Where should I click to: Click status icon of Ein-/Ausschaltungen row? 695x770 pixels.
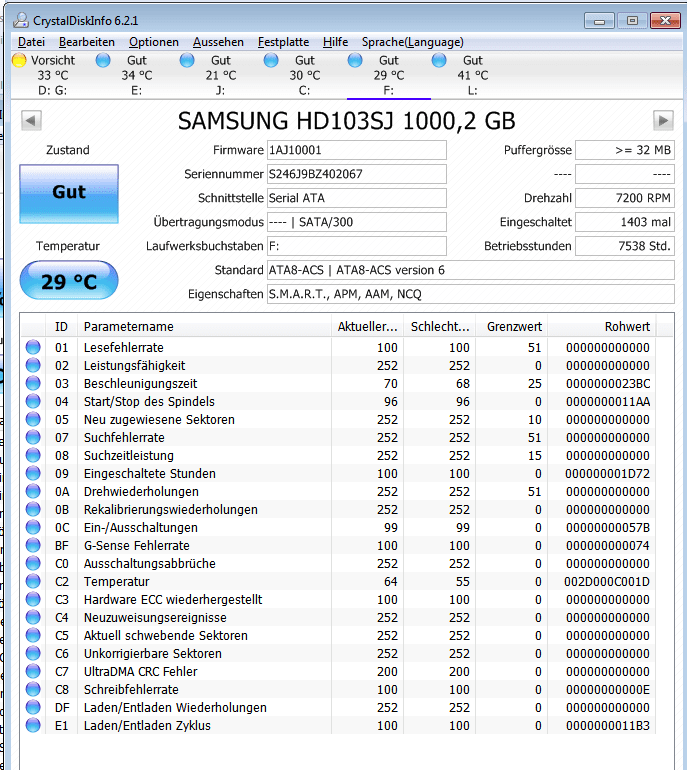[33, 527]
